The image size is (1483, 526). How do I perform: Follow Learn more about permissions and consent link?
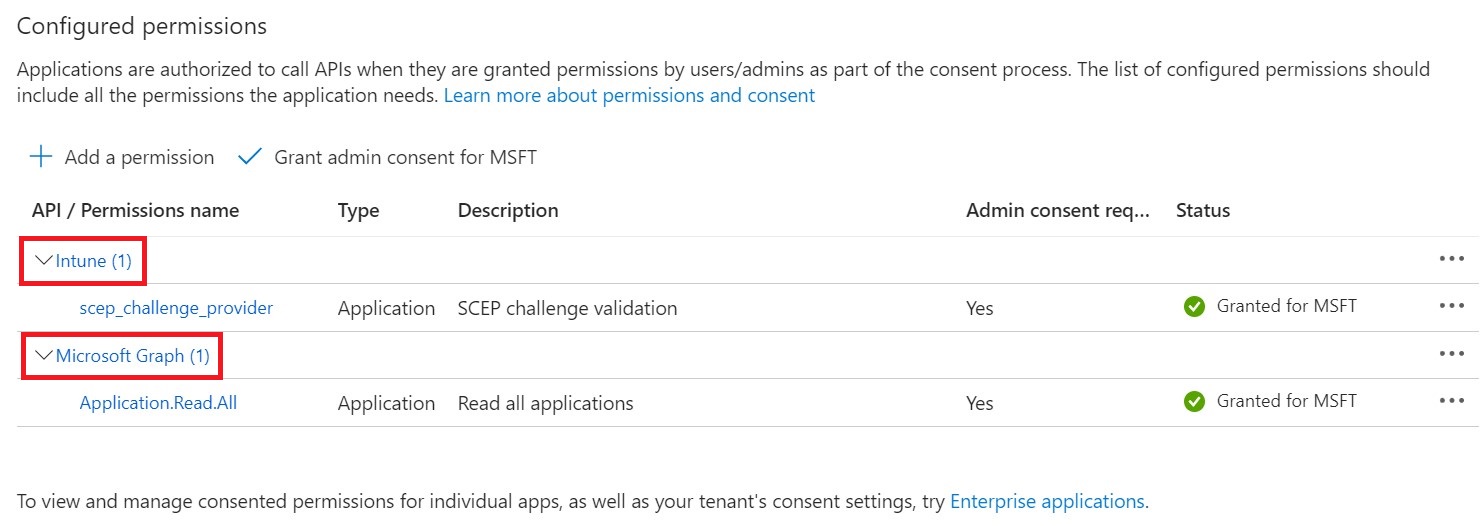[x=629, y=96]
